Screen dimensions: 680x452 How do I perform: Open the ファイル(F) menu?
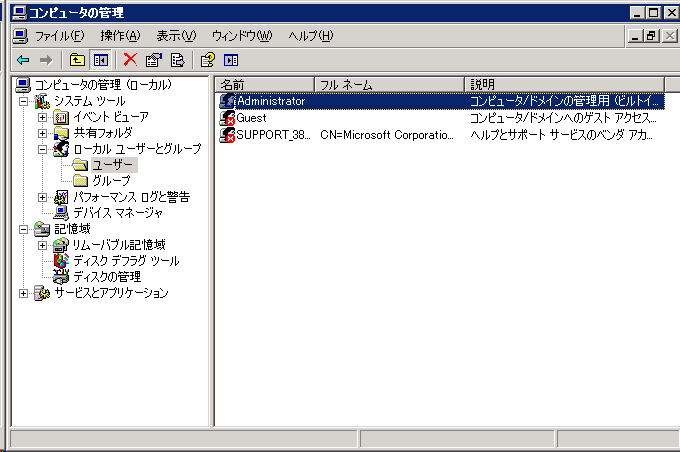[x=59, y=36]
